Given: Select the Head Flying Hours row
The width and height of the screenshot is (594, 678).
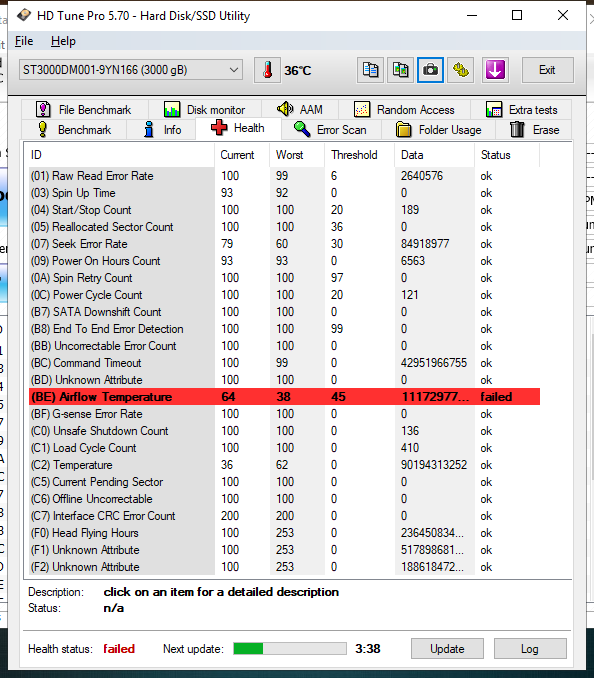Looking at the screenshot, I should click(x=284, y=533).
